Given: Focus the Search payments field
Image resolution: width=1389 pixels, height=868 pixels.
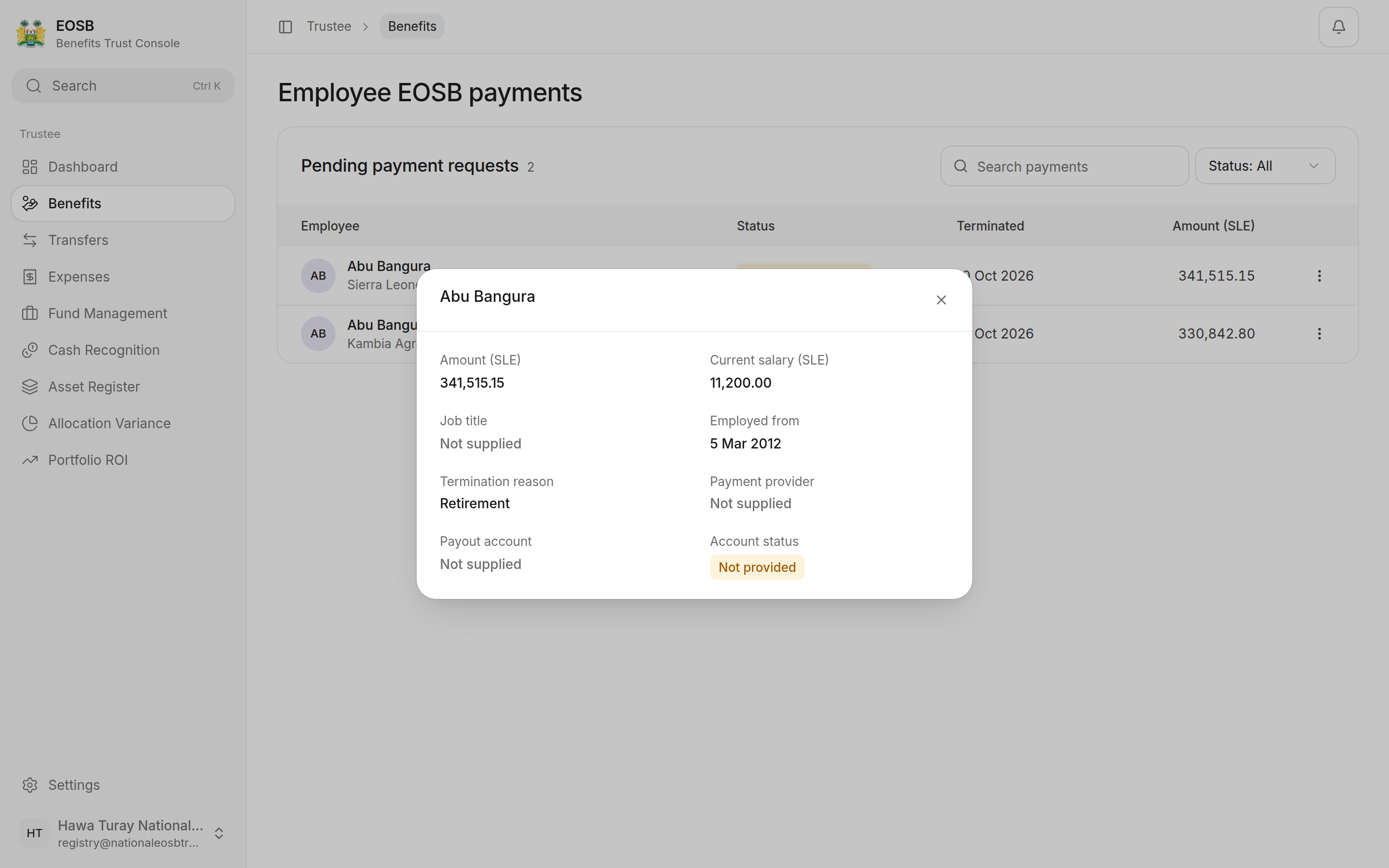Looking at the screenshot, I should pos(1064,166).
